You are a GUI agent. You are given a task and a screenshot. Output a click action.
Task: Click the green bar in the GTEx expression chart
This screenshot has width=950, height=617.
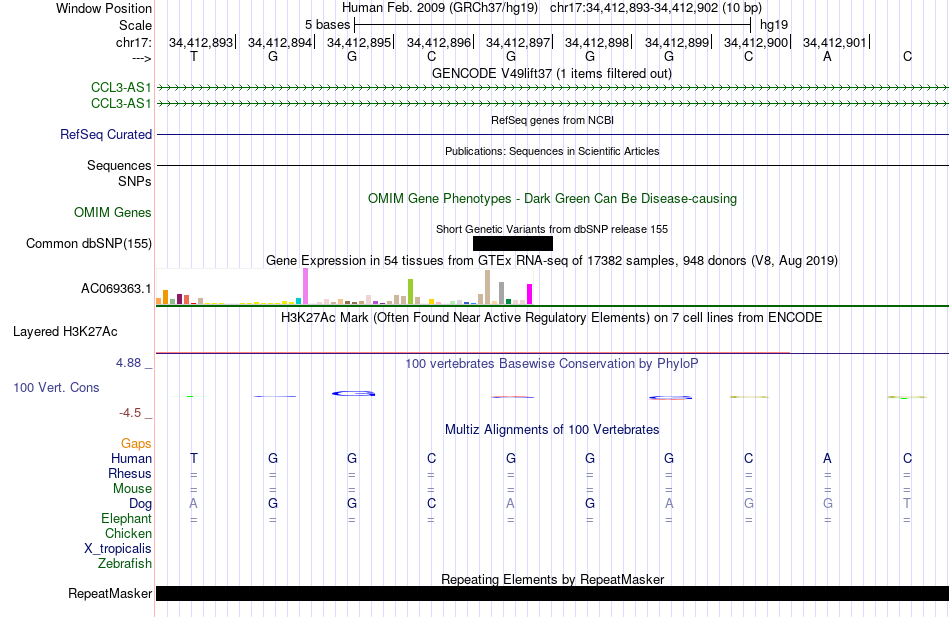(410, 292)
